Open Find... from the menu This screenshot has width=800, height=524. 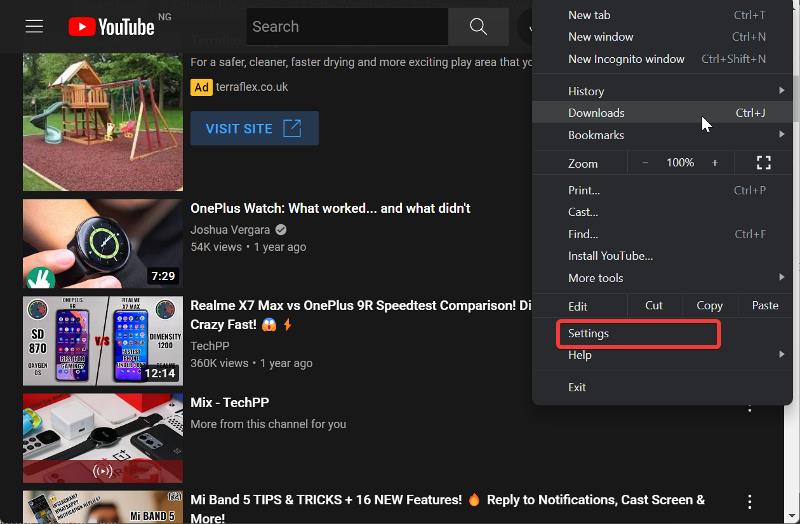coord(662,234)
